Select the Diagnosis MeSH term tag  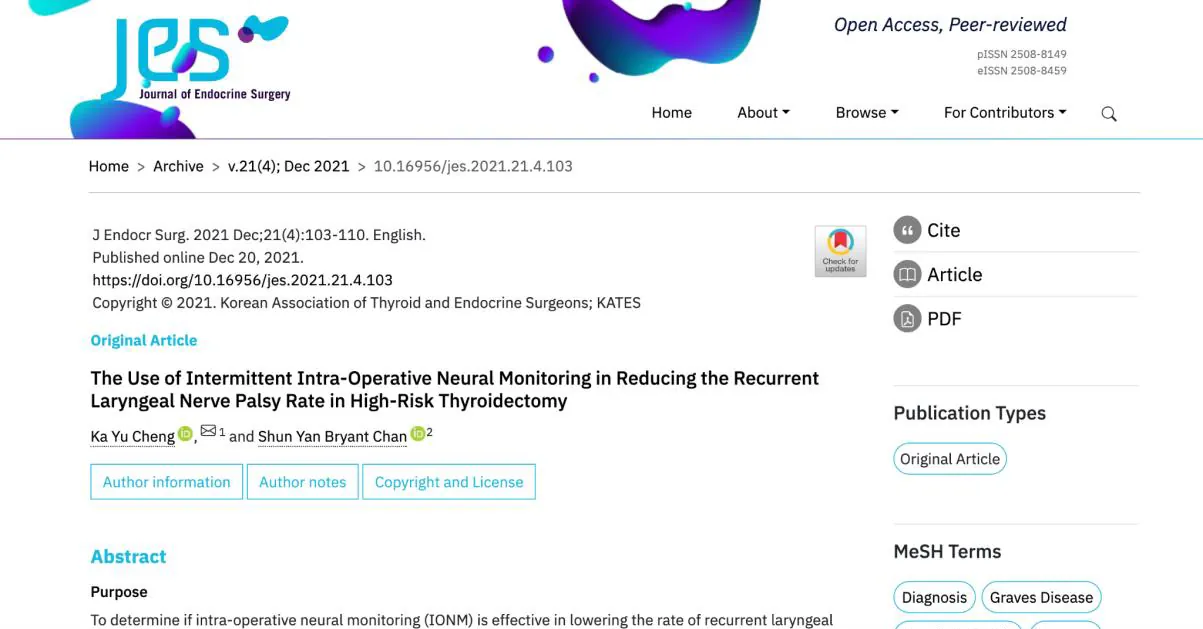coord(935,598)
